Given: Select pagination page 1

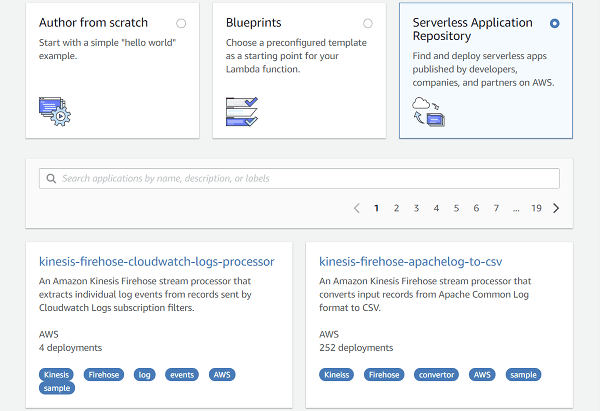Looking at the screenshot, I should (x=377, y=208).
